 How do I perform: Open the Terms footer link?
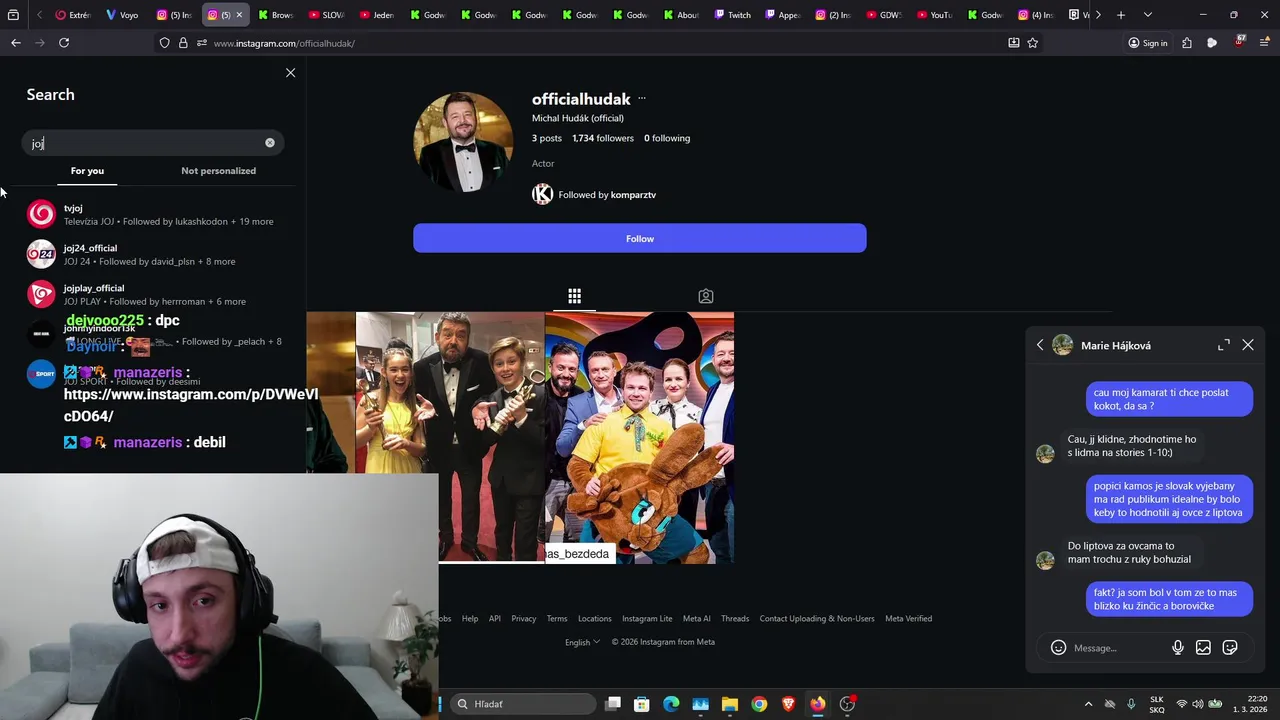pos(557,619)
